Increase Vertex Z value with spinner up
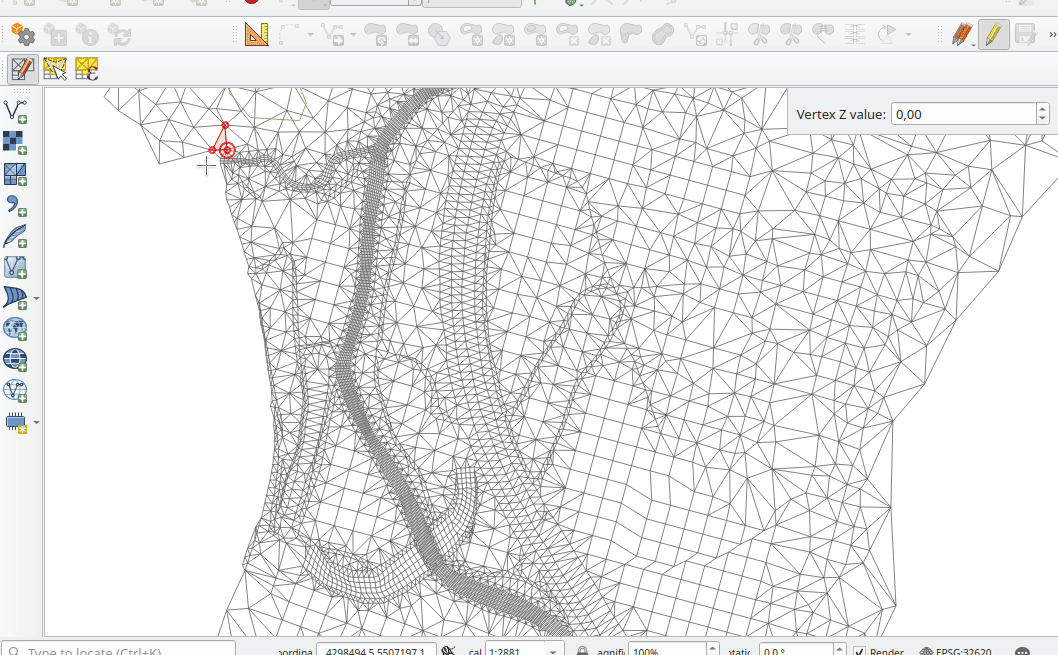1058x655 pixels. click(1043, 109)
